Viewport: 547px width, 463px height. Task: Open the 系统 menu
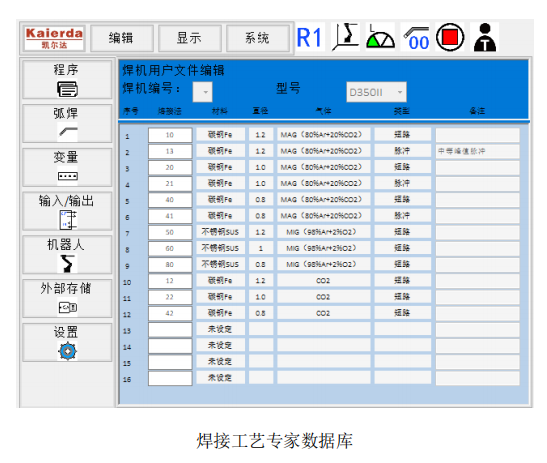click(258, 38)
